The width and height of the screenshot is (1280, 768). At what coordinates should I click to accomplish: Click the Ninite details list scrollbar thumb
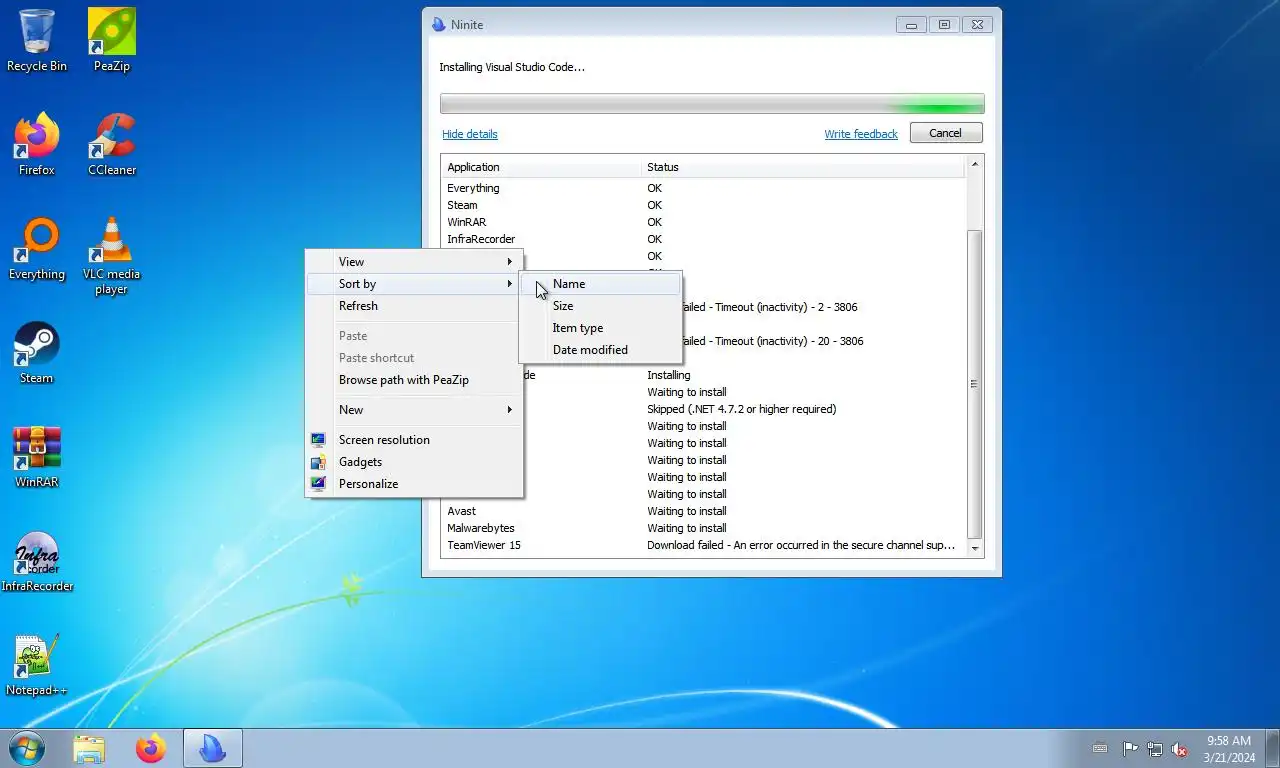(x=975, y=384)
